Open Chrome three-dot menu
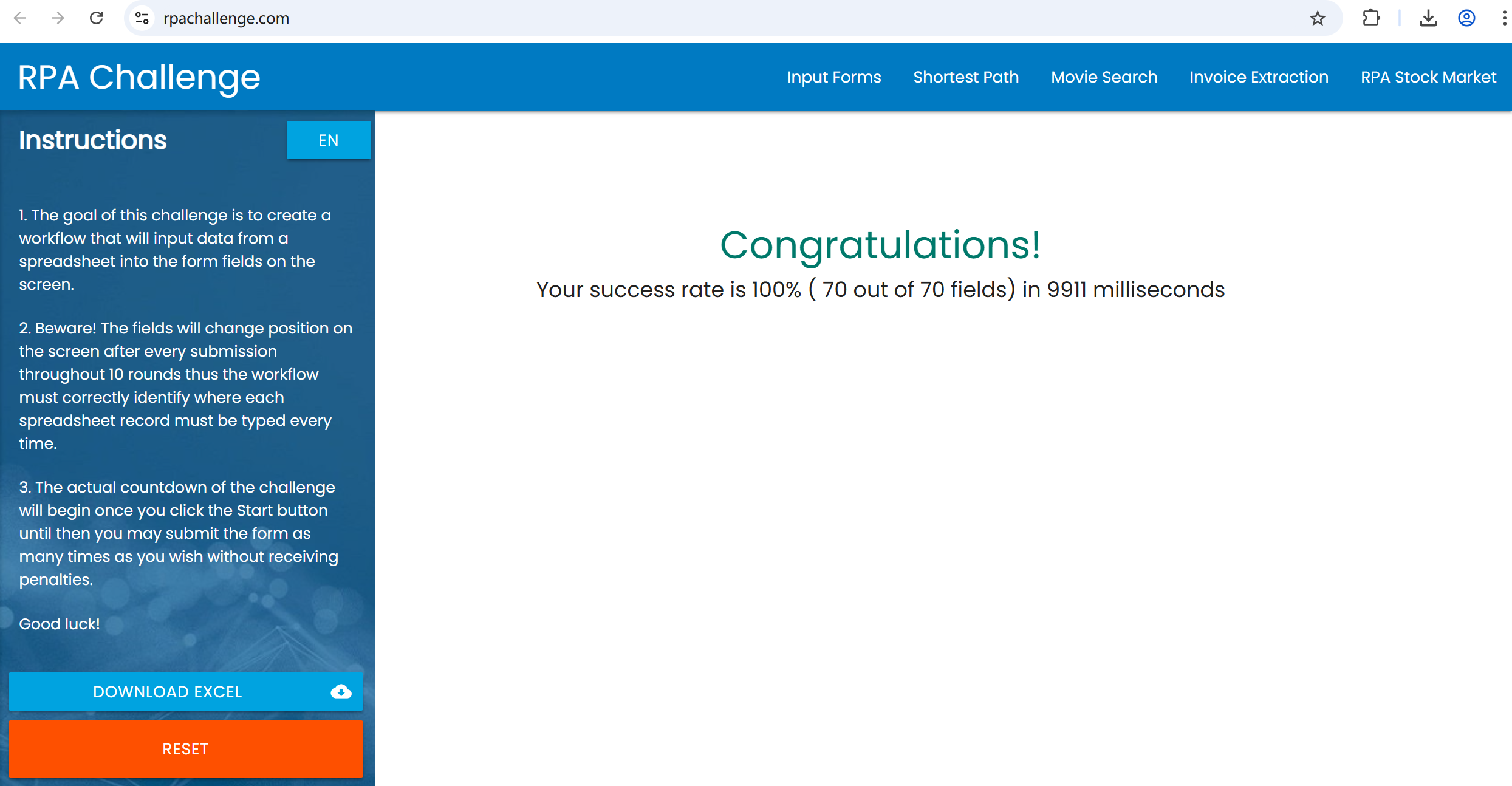The height and width of the screenshot is (786, 1512). (1503, 18)
